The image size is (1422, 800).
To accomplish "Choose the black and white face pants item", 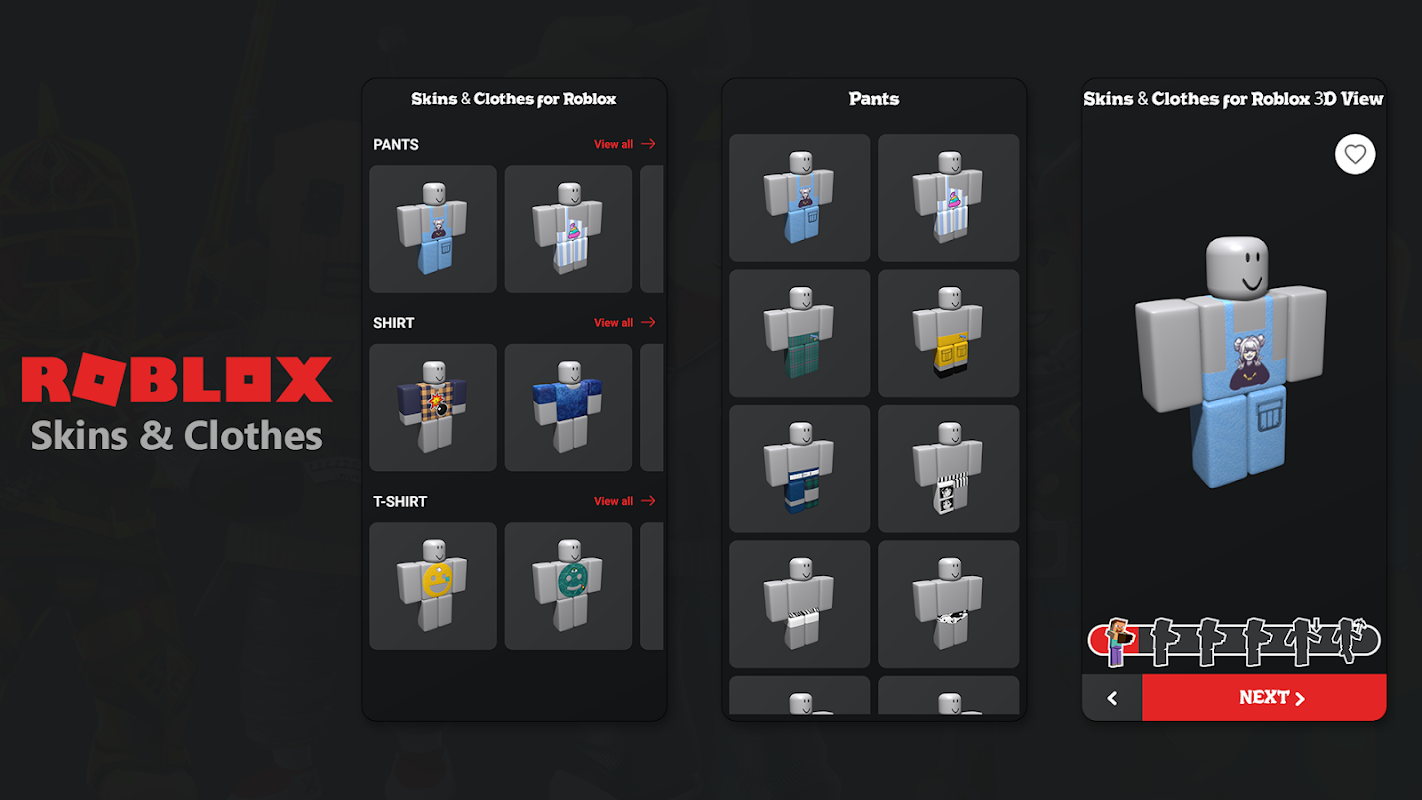I will pos(949,469).
